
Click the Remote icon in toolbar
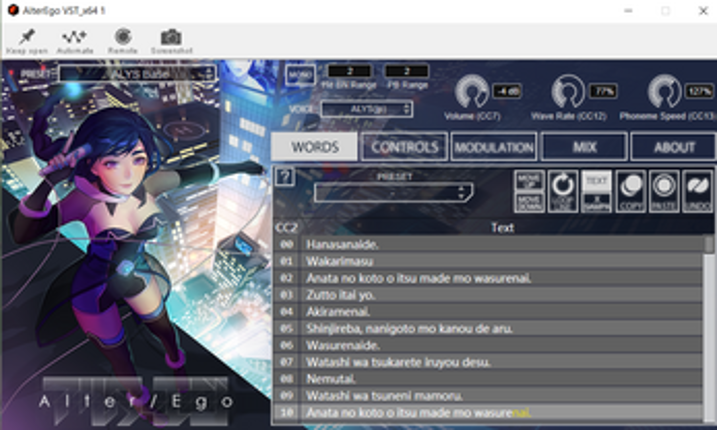coord(122,37)
